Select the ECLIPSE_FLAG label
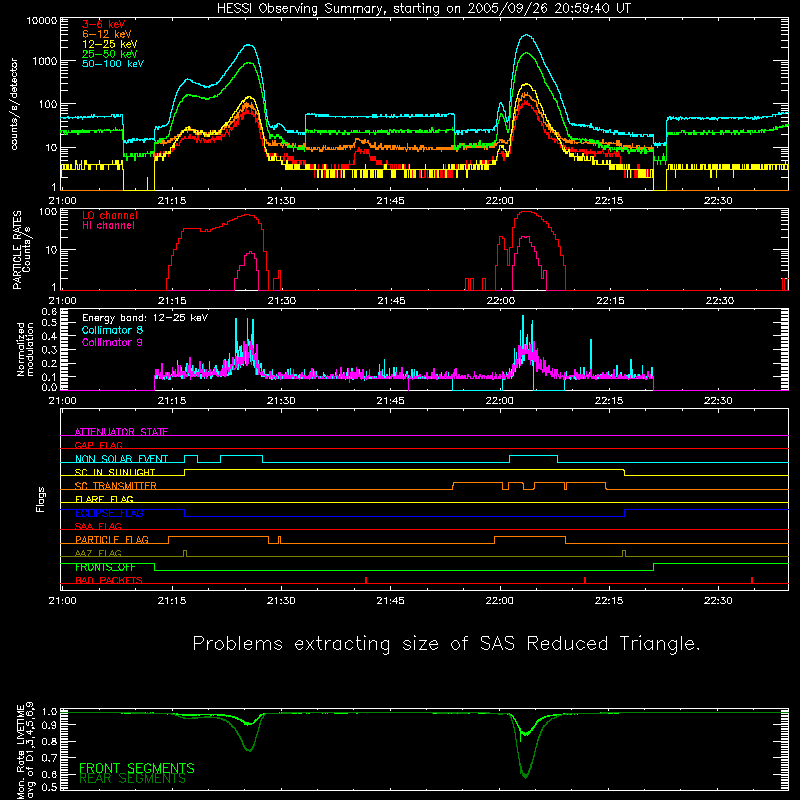Image resolution: width=800 pixels, height=800 pixels. (109, 513)
